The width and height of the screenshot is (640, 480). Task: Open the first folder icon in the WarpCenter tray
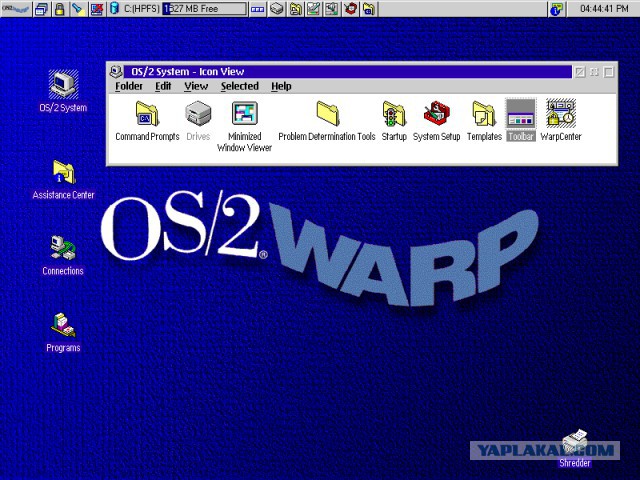click(x=295, y=9)
